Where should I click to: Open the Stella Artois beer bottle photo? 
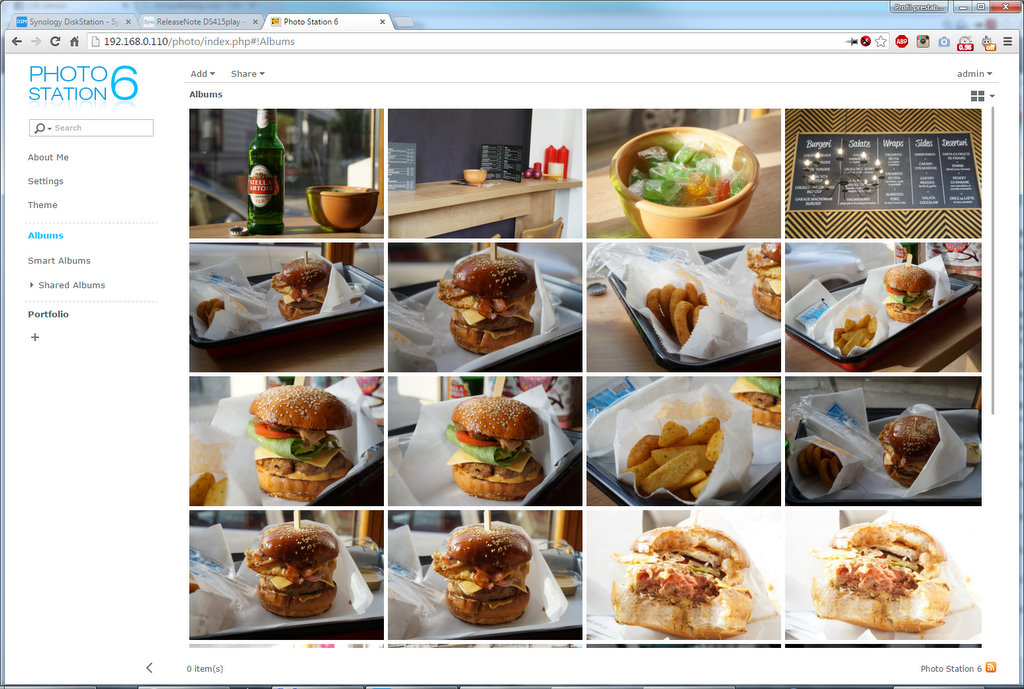pos(287,173)
